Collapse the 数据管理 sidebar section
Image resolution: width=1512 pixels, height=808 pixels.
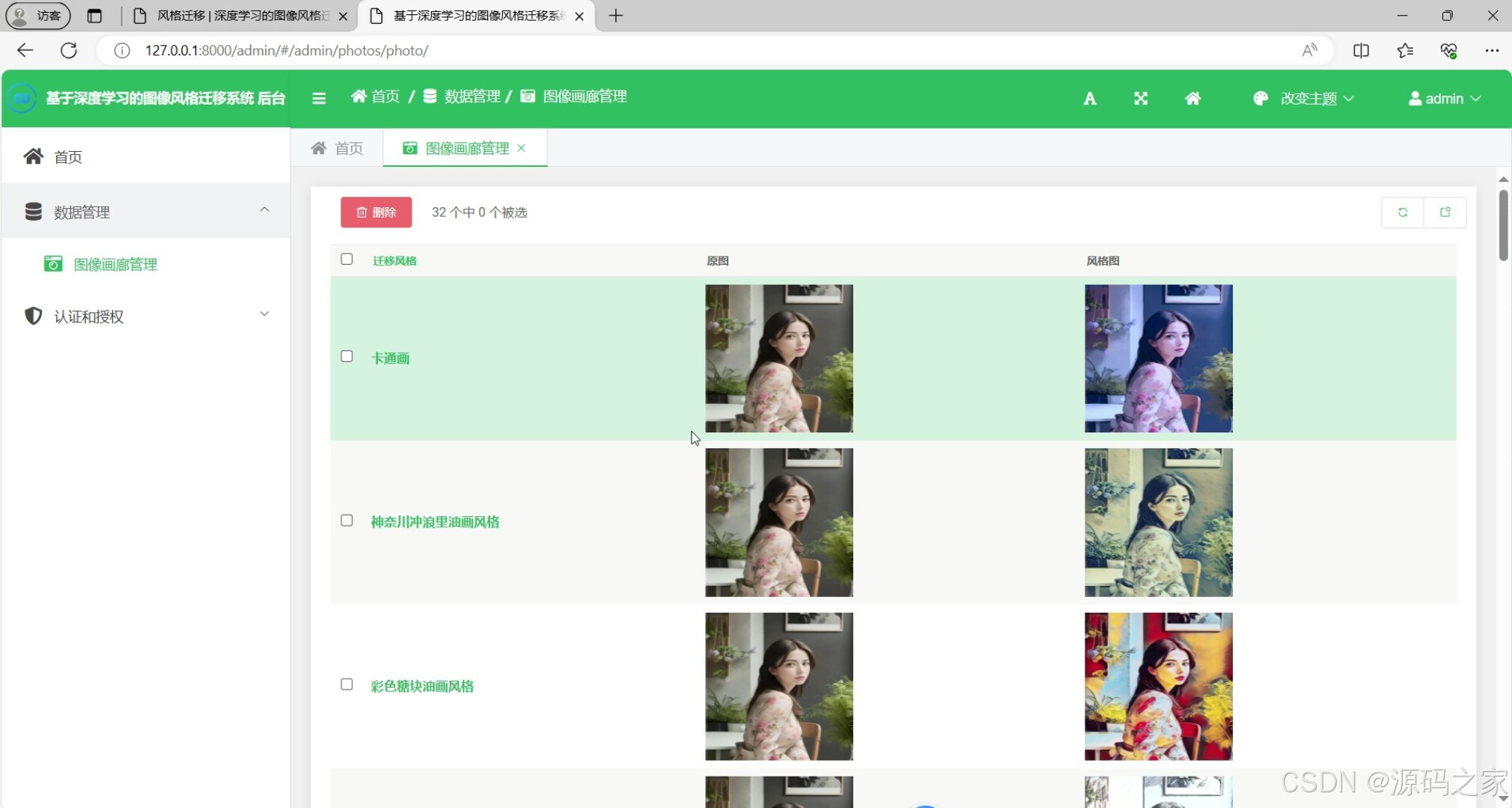pos(263,209)
